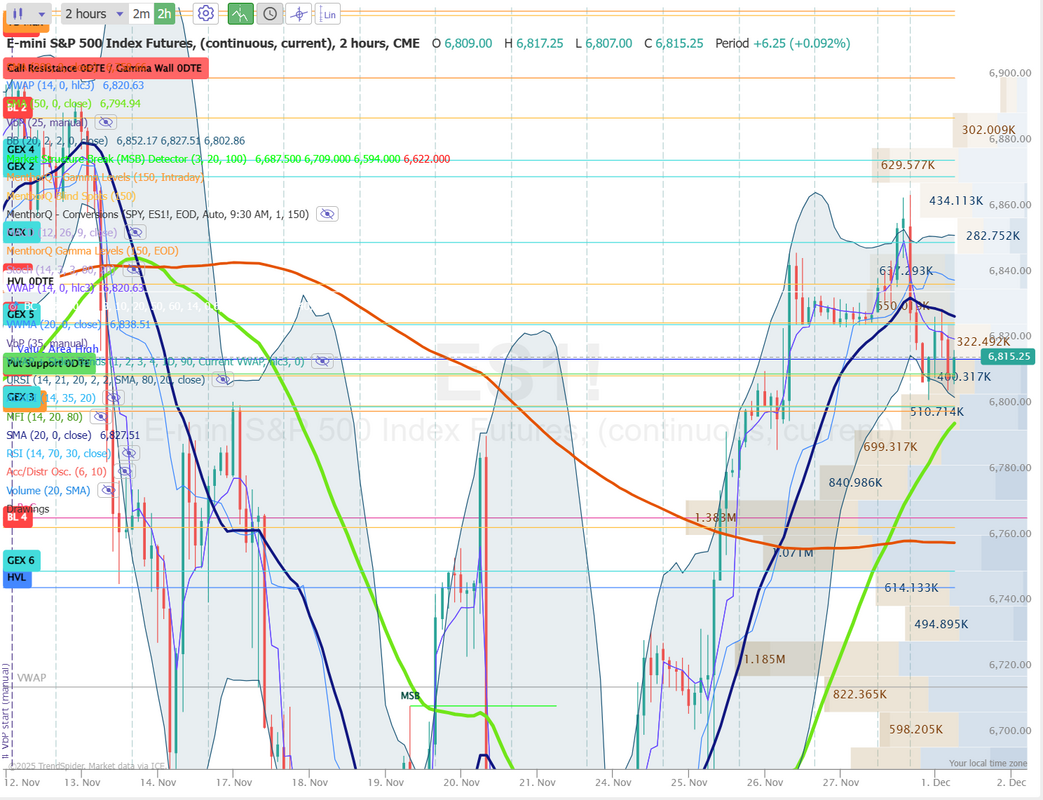Toggle the green indicators chart icon

240,14
